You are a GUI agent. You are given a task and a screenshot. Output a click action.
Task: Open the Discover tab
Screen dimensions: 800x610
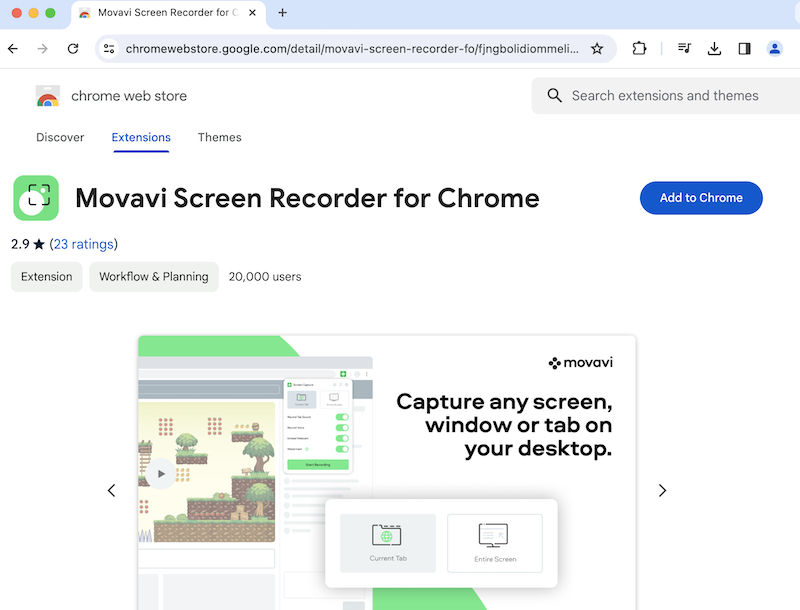[60, 137]
